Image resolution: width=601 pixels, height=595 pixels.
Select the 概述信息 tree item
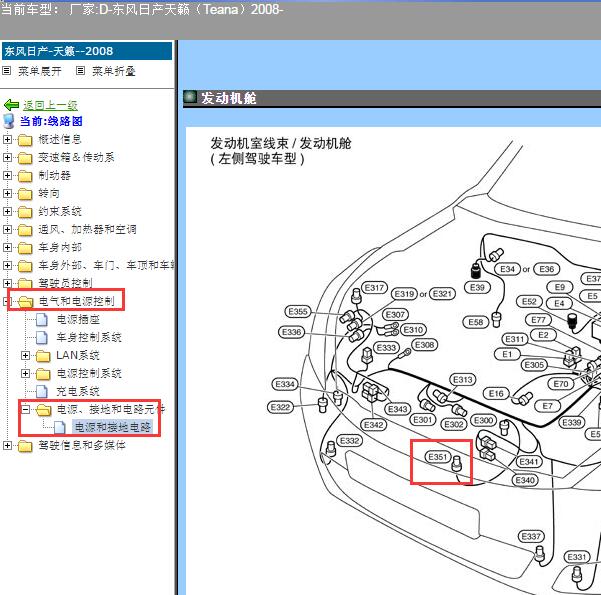tap(60, 139)
